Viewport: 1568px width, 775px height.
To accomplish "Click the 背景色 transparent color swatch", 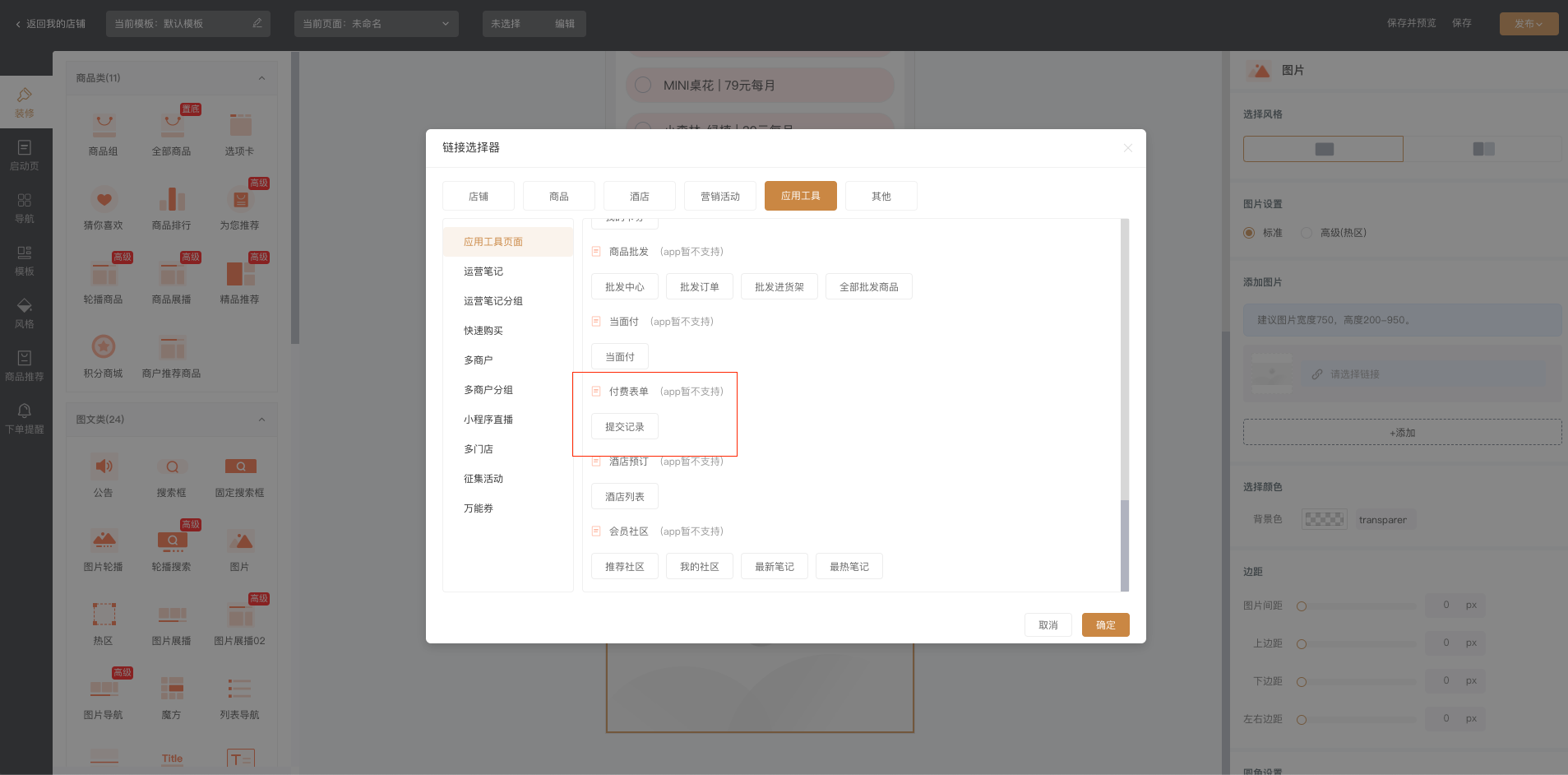I will [x=1325, y=519].
